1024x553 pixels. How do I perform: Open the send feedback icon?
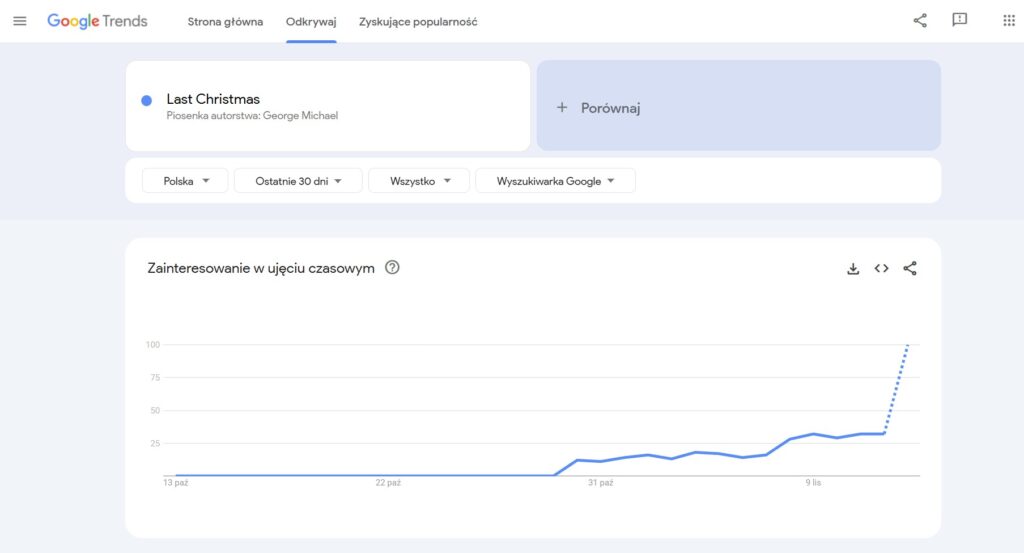click(x=960, y=21)
